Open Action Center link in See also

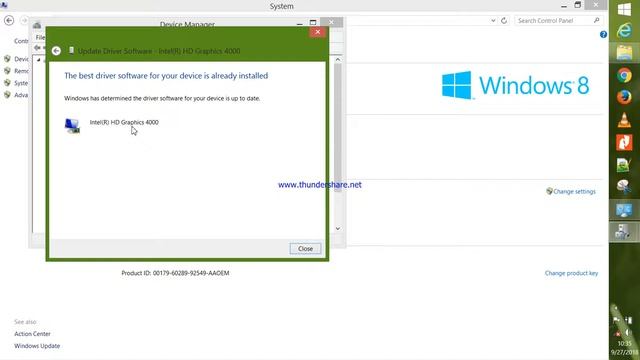[32, 334]
